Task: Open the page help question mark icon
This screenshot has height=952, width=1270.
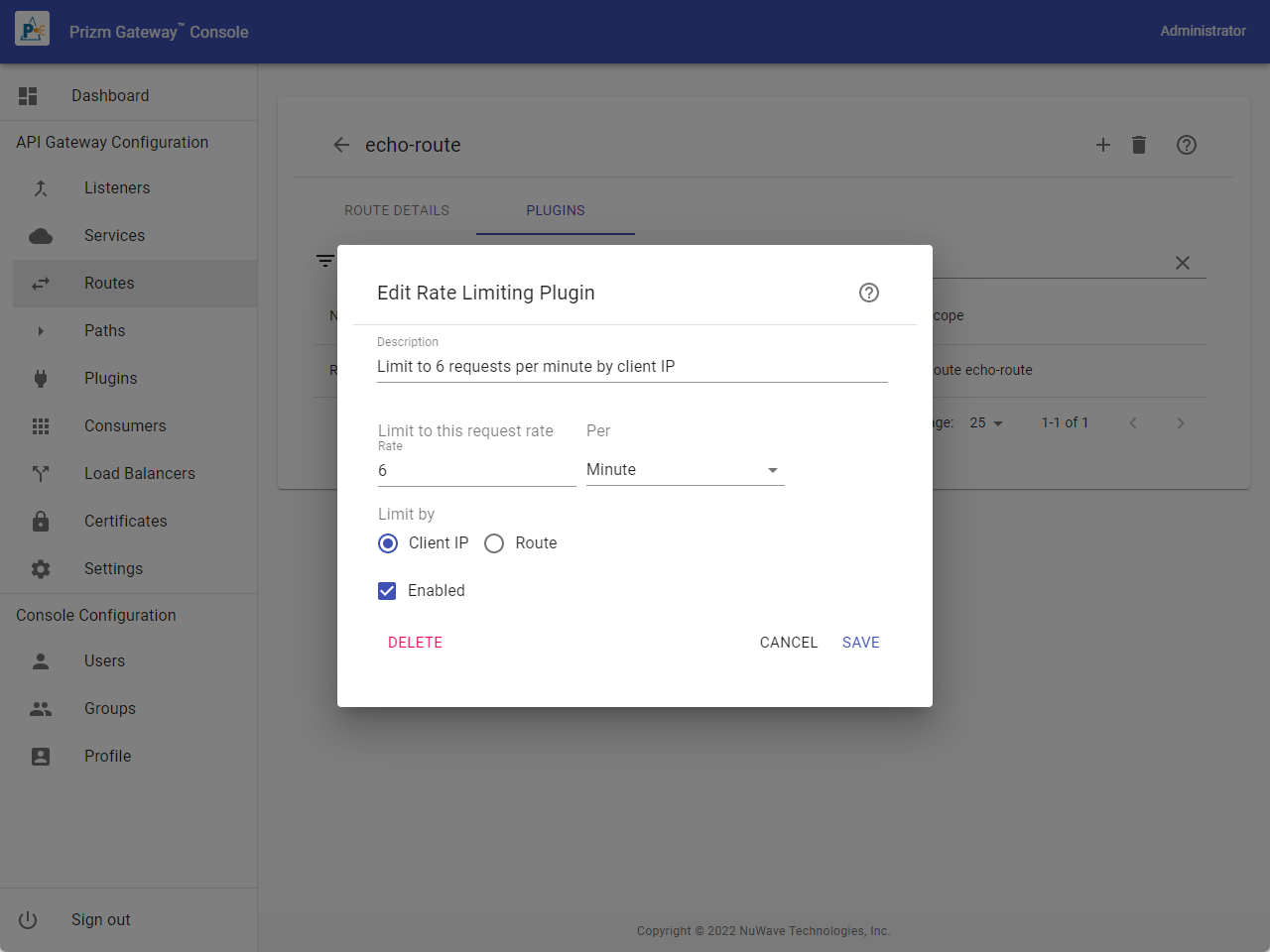Action: 1186,145
